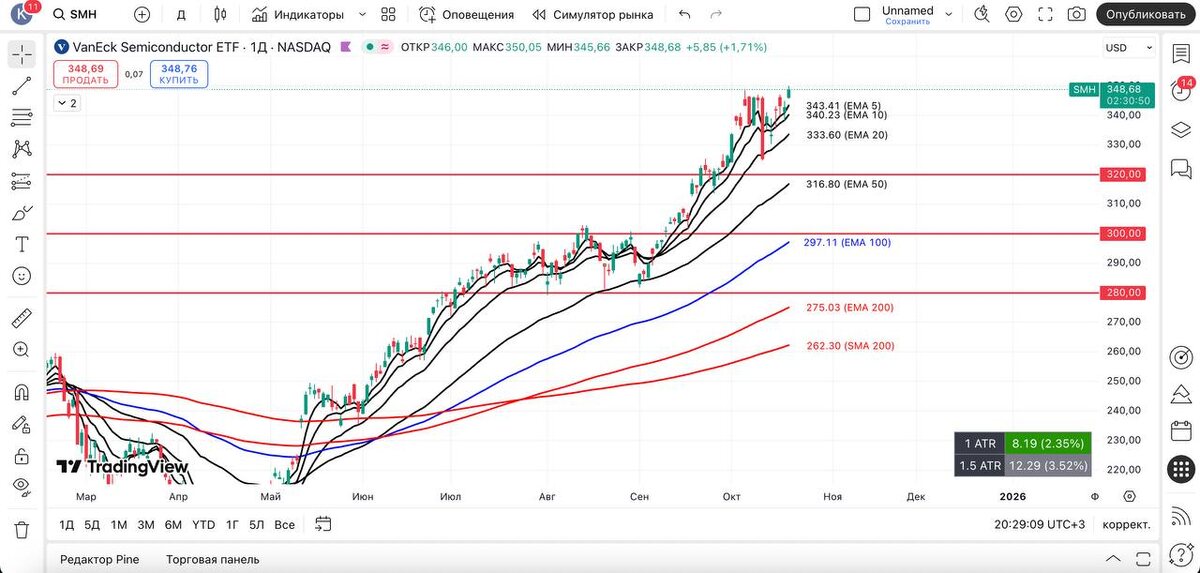Toggle the magnet snap mode
Image resolution: width=1200 pixels, height=573 pixels.
(22, 392)
